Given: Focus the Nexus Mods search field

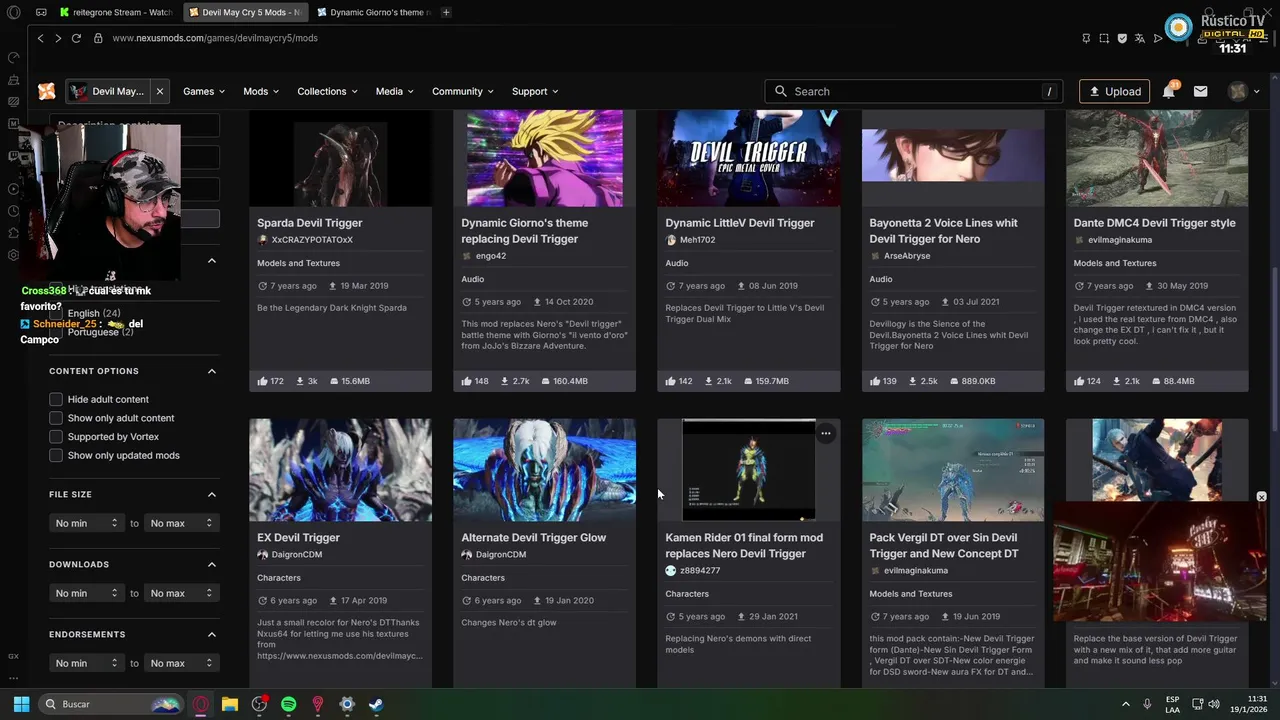Looking at the screenshot, I should [x=914, y=91].
